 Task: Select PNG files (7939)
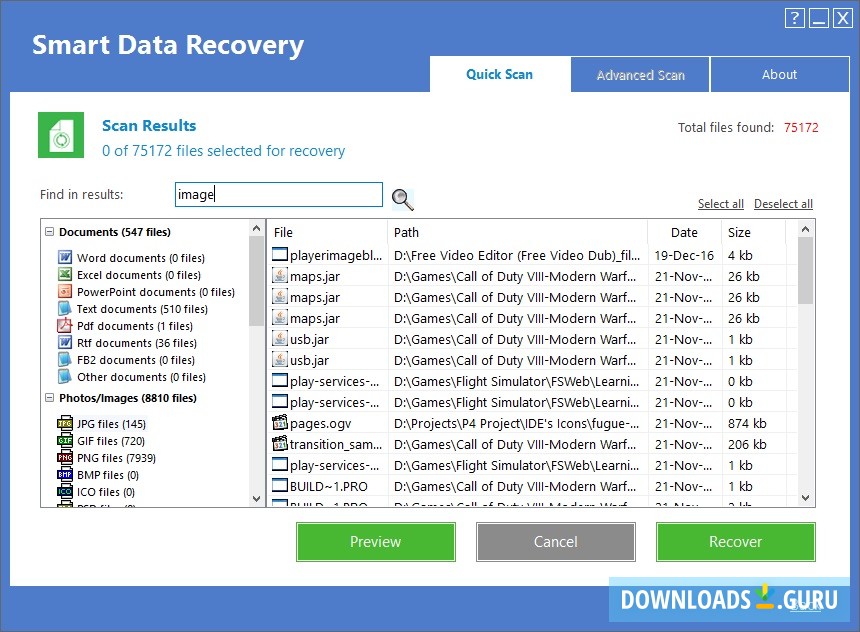pos(116,458)
